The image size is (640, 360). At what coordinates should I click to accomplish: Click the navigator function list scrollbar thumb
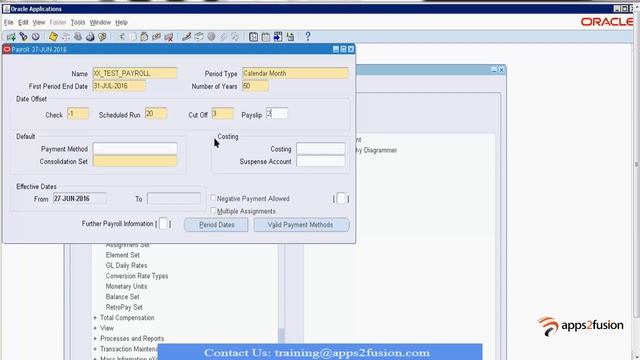point(281,336)
